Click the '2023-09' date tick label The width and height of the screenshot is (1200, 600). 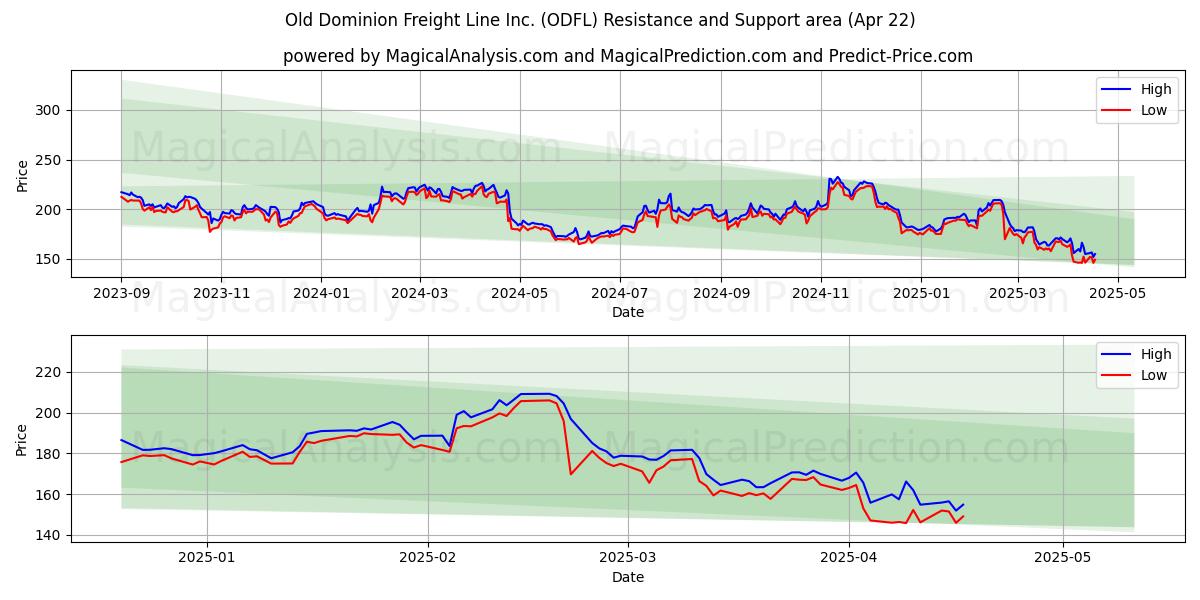(x=121, y=294)
